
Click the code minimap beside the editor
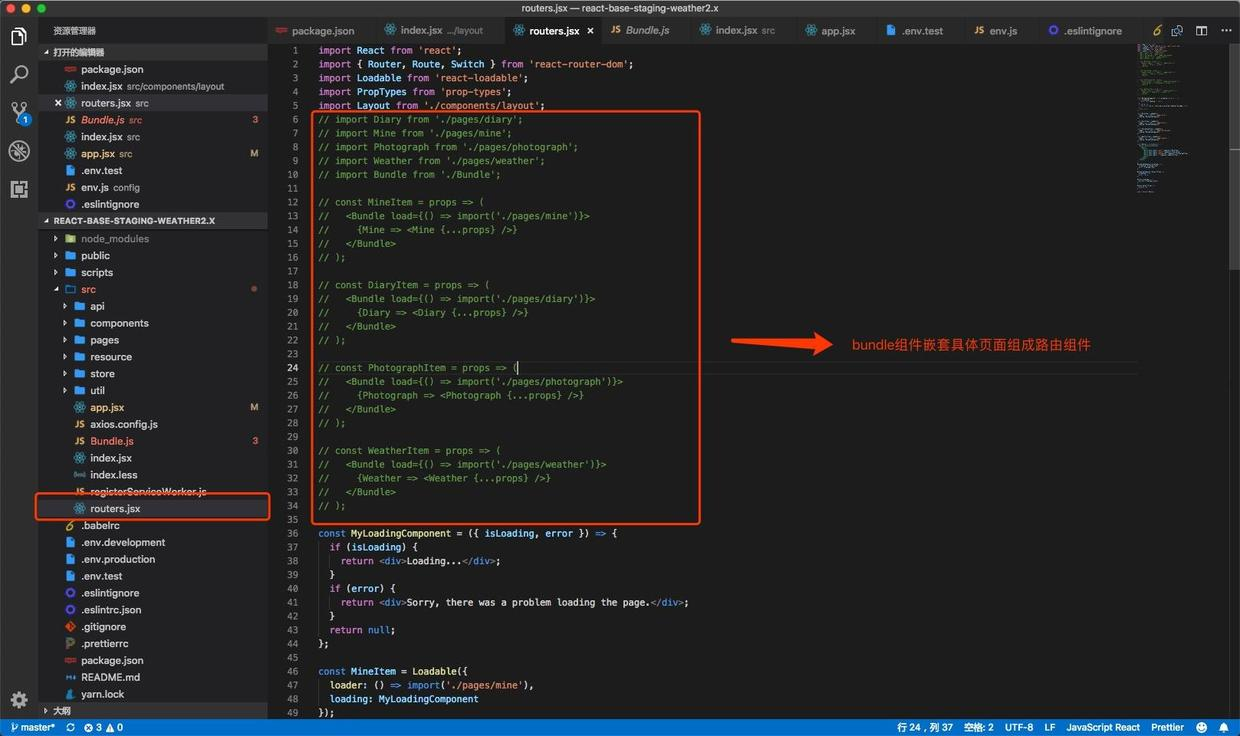[1163, 120]
